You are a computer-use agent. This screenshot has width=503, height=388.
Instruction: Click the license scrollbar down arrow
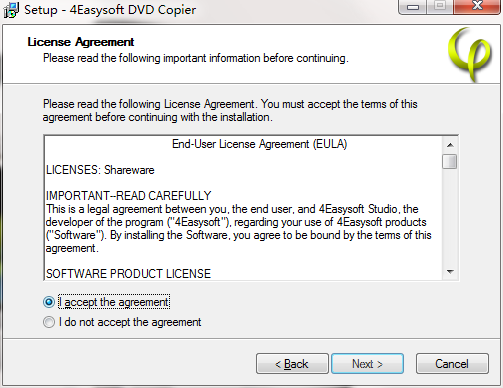click(450, 272)
